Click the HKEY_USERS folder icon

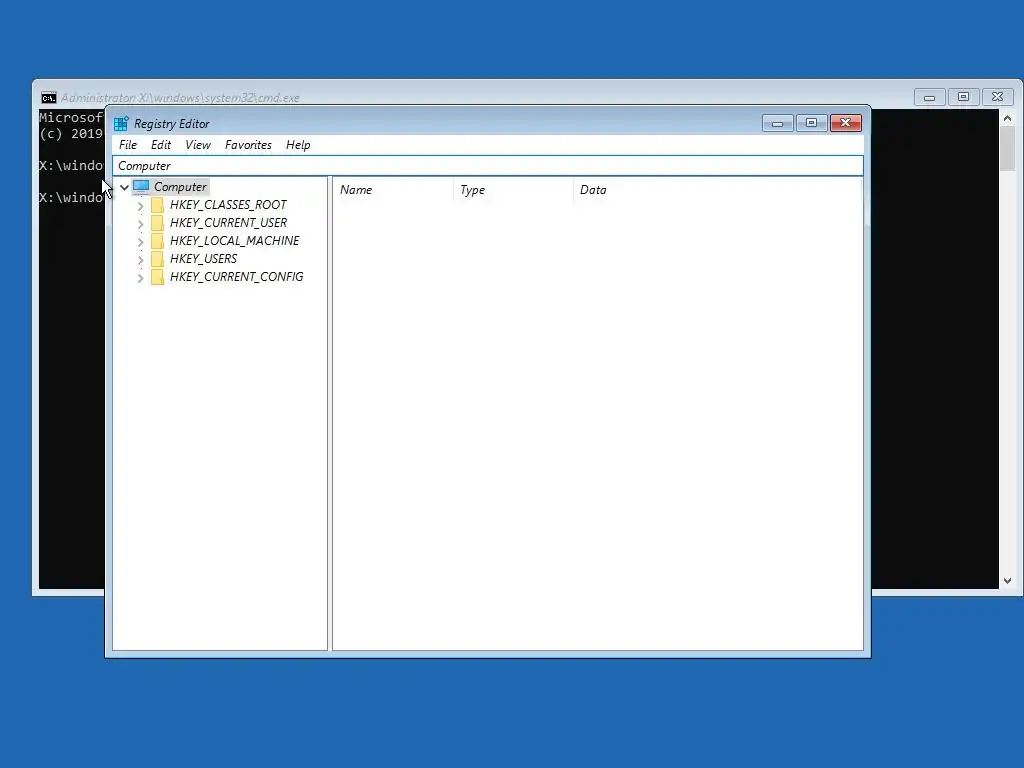[157, 259]
